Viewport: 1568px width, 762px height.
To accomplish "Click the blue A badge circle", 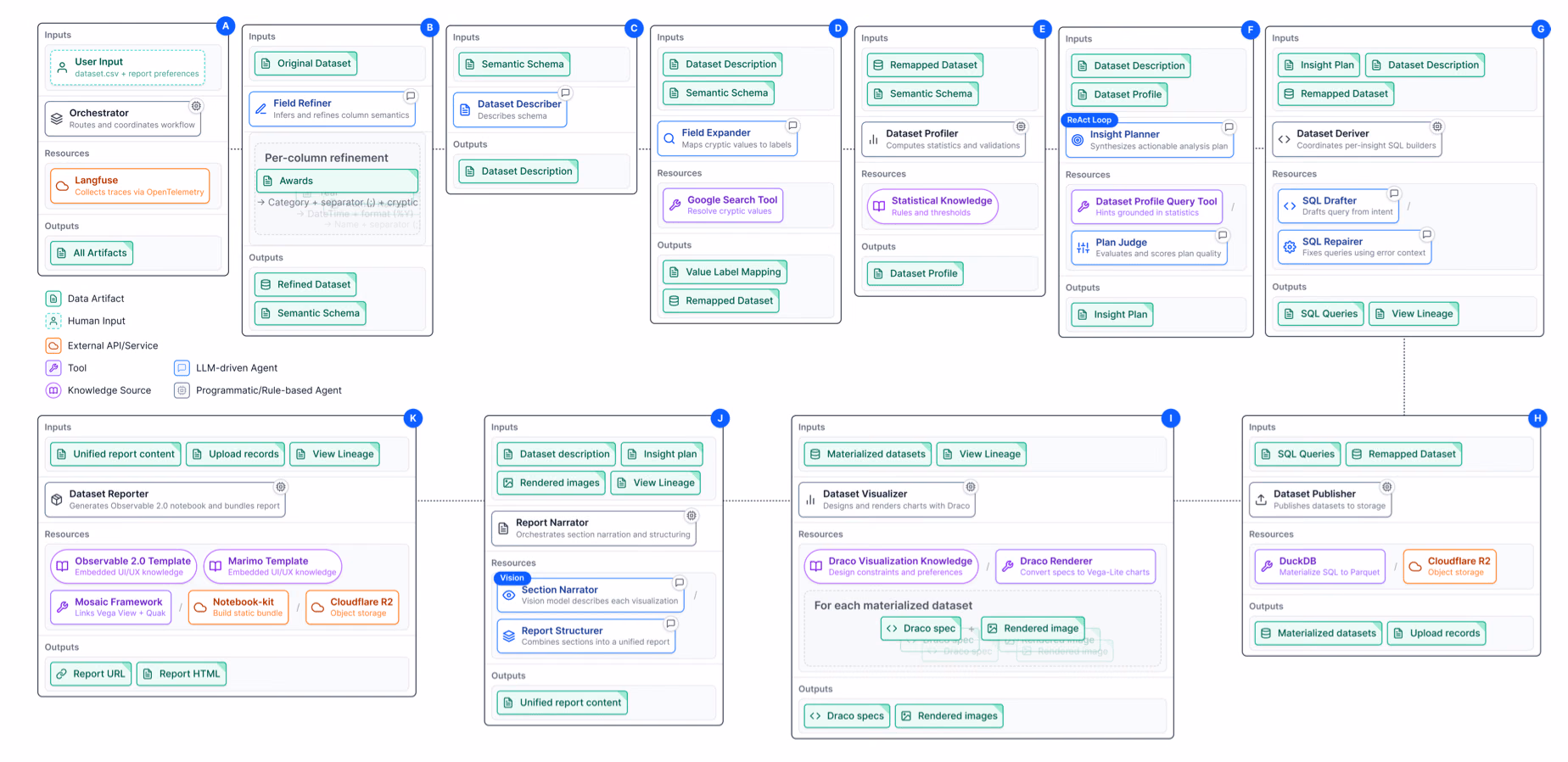I will [226, 25].
